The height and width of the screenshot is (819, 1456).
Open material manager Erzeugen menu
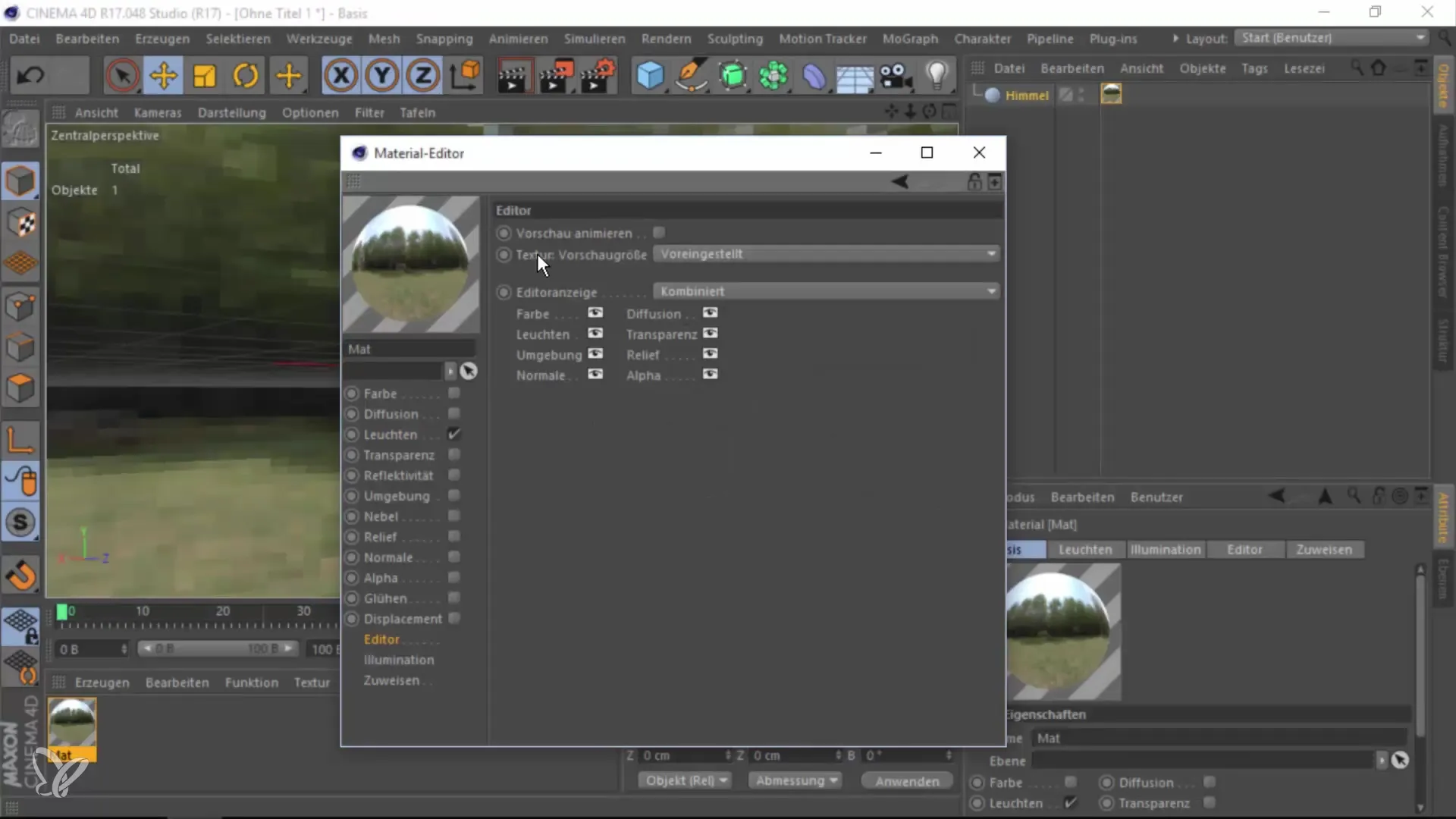pyautogui.click(x=102, y=682)
